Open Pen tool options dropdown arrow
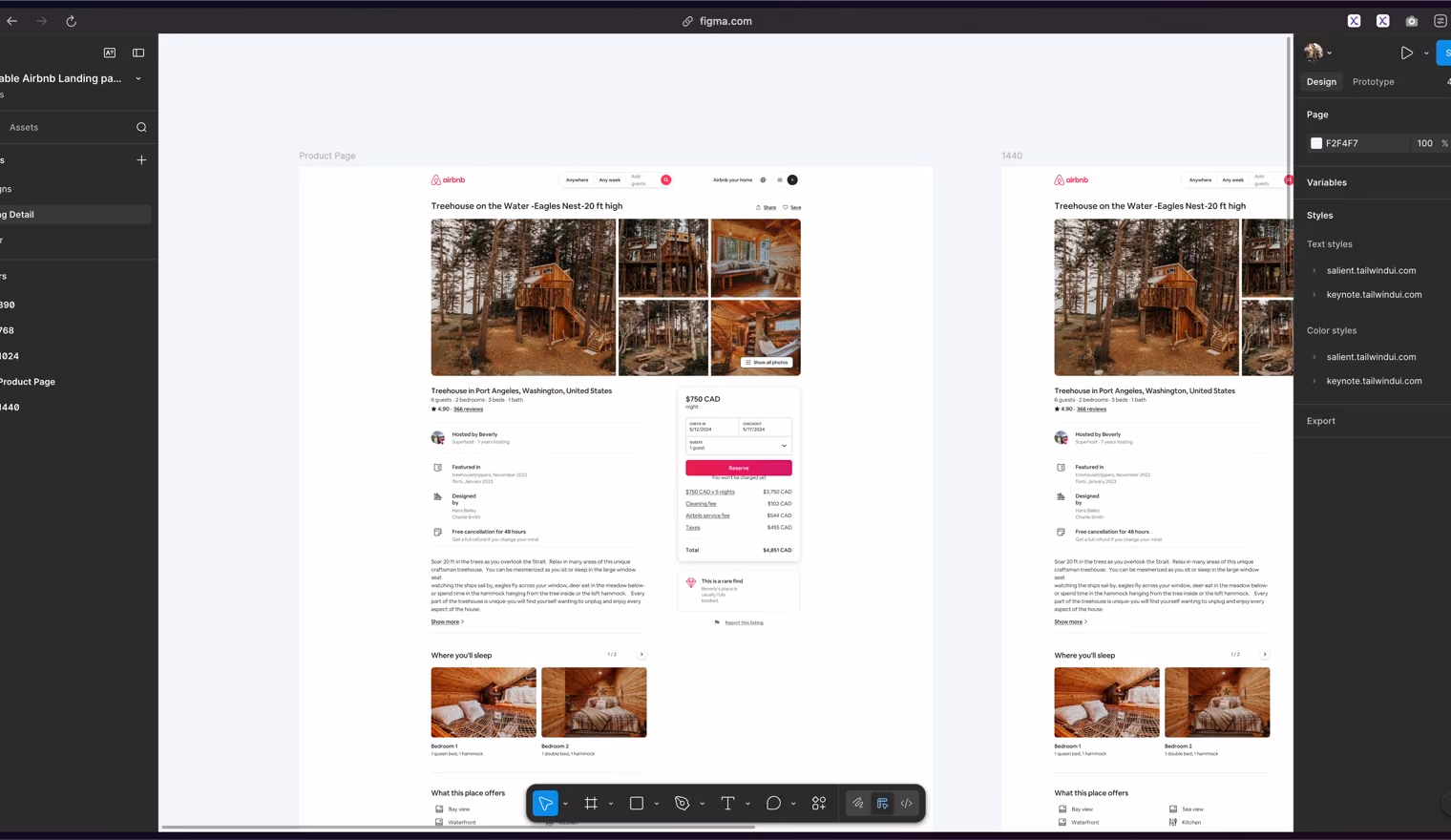 point(703,804)
